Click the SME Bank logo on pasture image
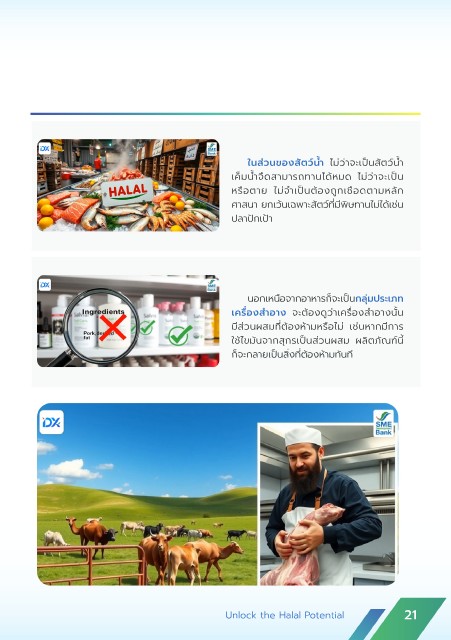Viewport: 451px width, 640px height. pyautogui.click(x=383, y=424)
